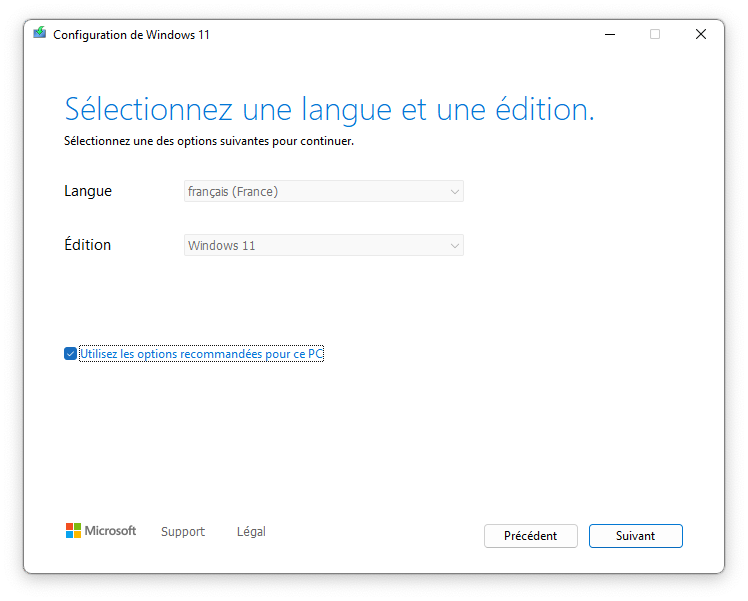748x601 pixels.
Task: Click the 'Édition' label
Action: (x=87, y=244)
